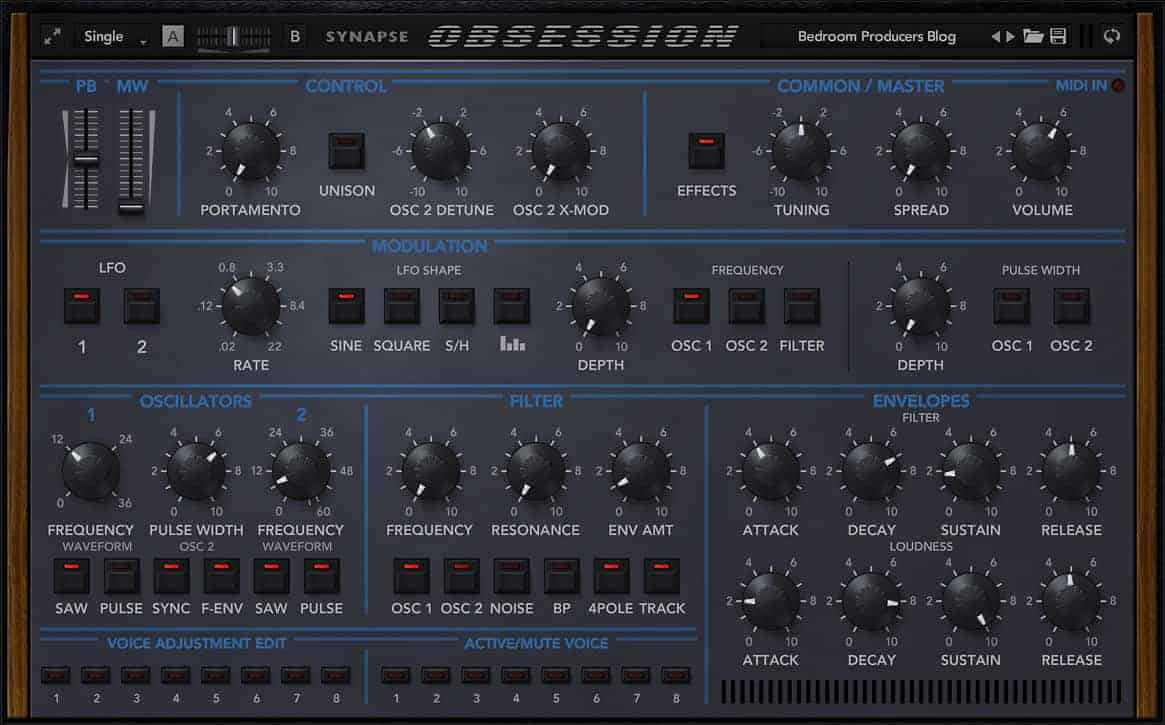
Task: Toggle OSC 2 Sync switch
Action: click(x=171, y=576)
